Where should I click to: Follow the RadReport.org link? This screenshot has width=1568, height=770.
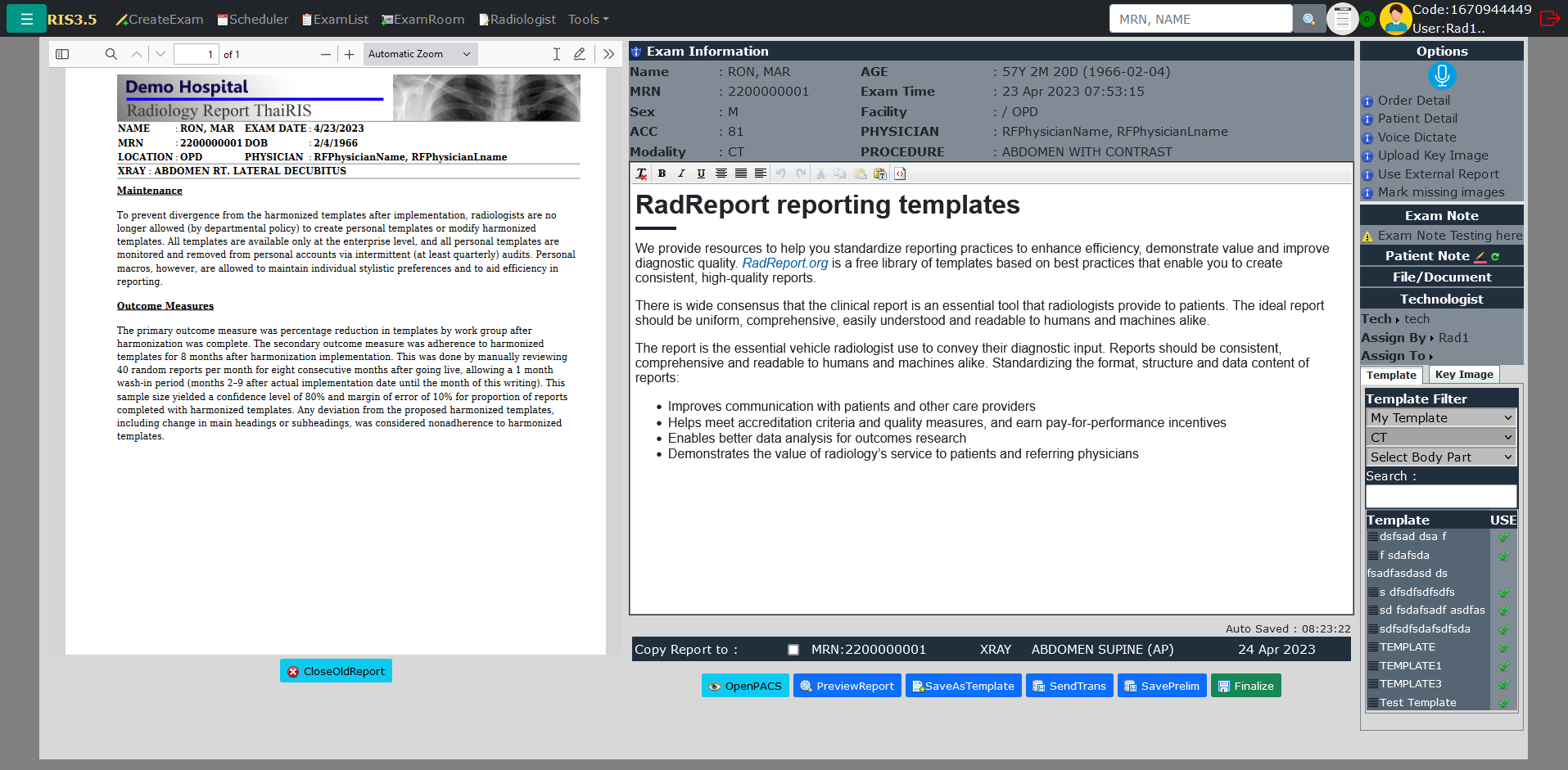(784, 263)
